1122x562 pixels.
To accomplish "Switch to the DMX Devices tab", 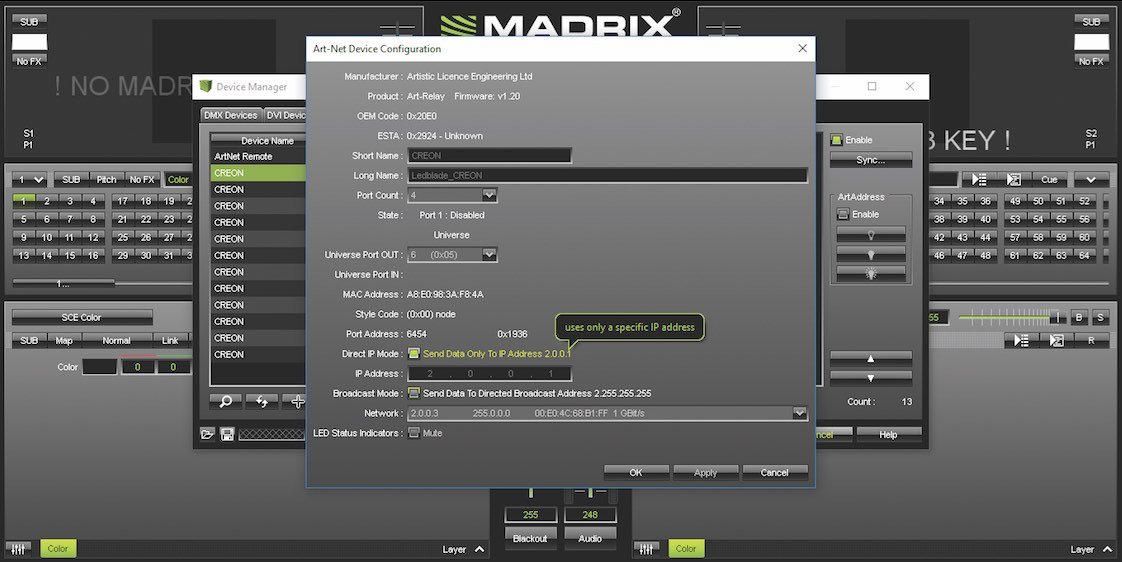I will (230, 115).
